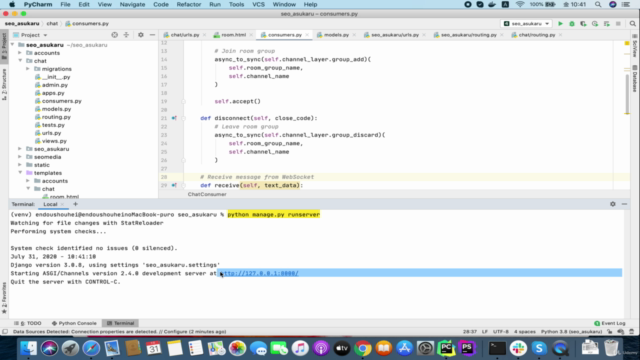
Task: Click the chat breadcrumb in navigation bar
Action: point(52,24)
